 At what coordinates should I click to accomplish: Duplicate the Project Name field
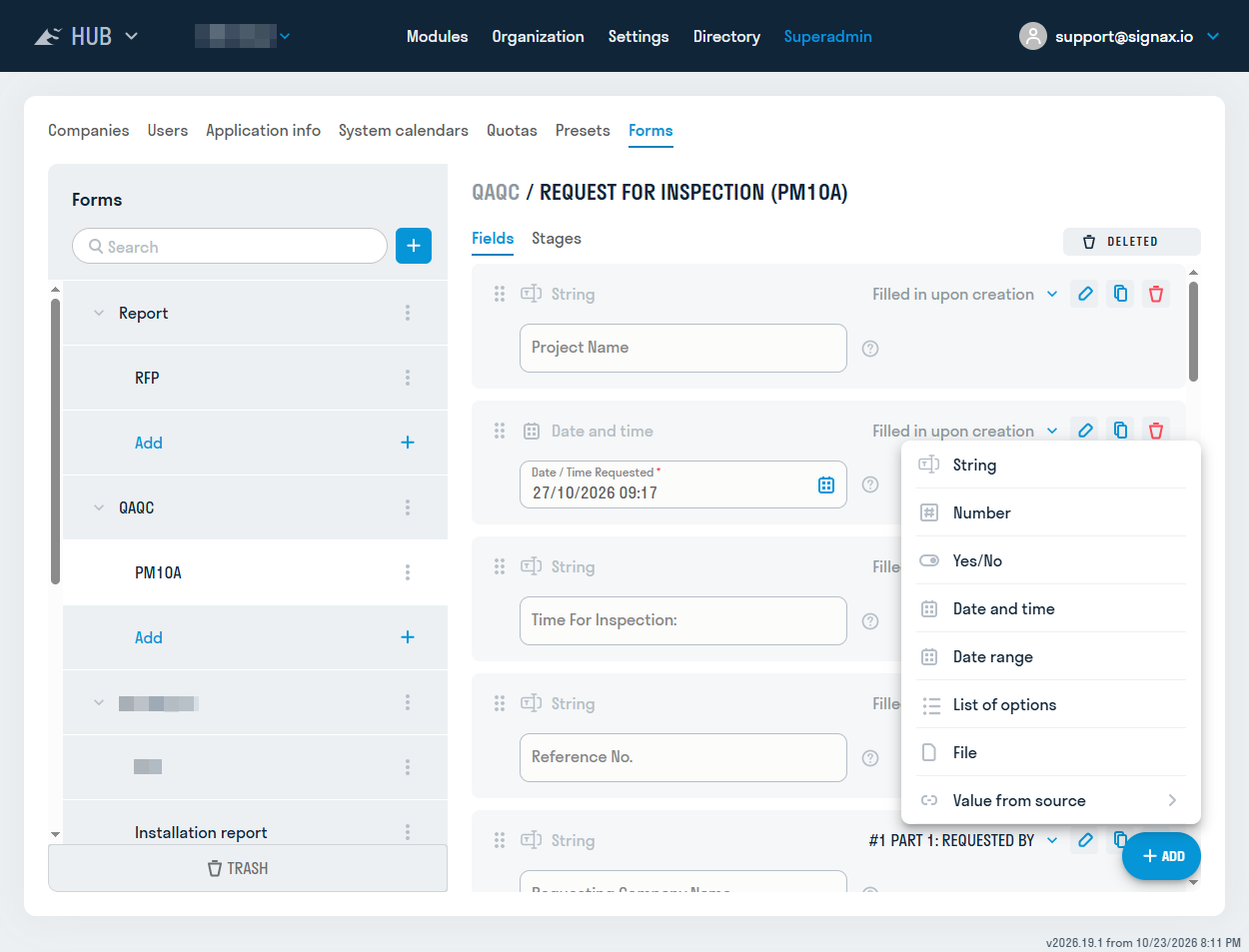1121,294
